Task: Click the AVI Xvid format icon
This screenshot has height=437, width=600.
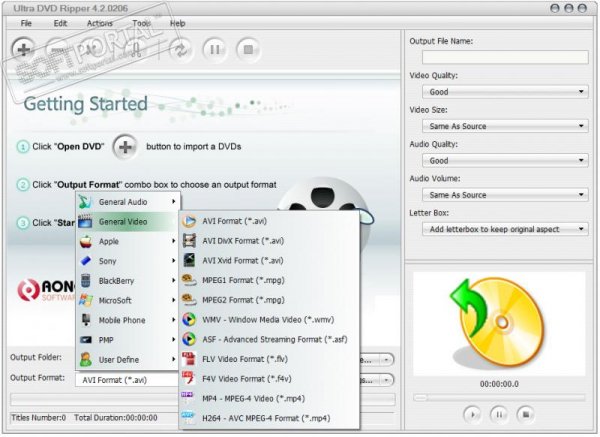Action: 189,260
